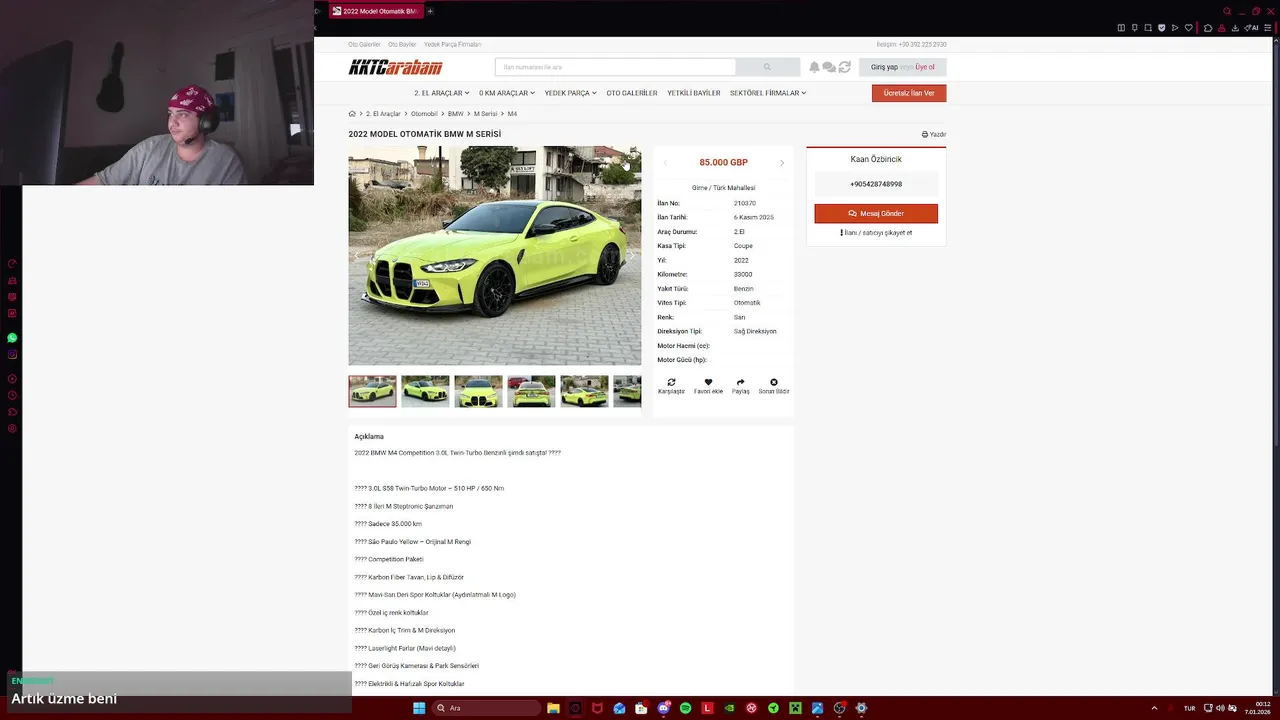Open the Instagram sidebar icon
This screenshot has height=720, width=1280.
coord(12,355)
